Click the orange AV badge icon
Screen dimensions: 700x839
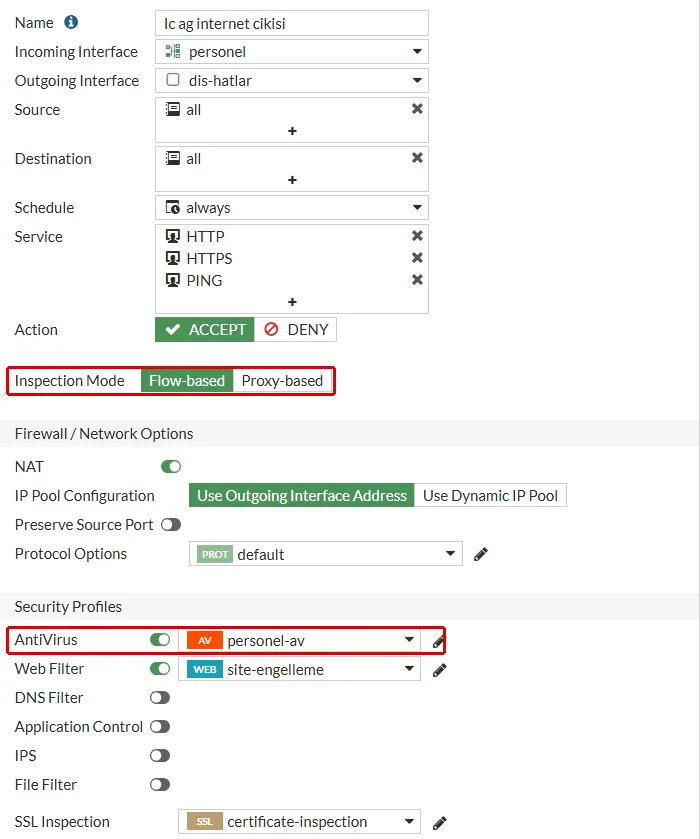coord(204,640)
